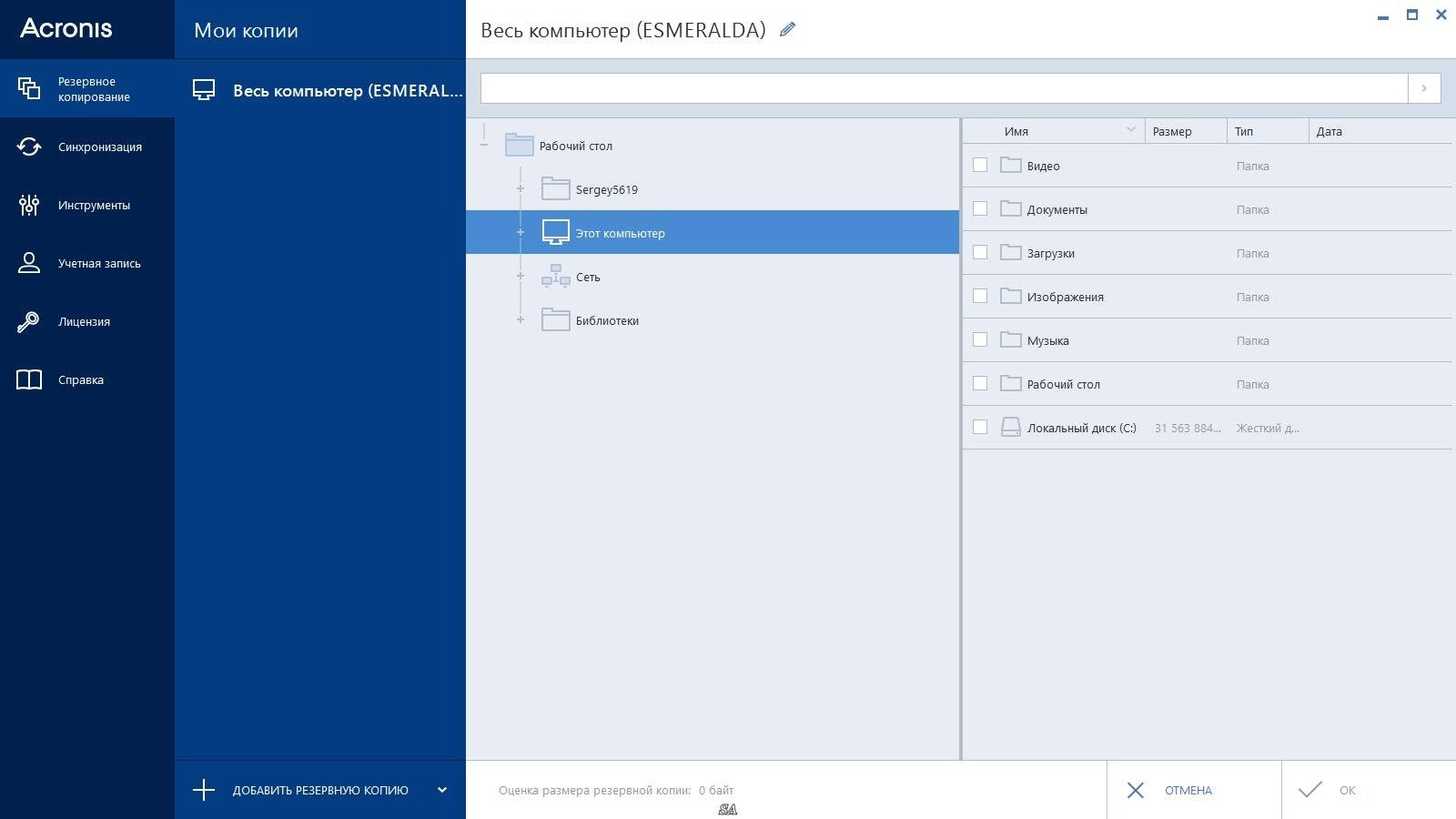Screen dimensions: 1456x819
Task: Click the 31 563 884... size value
Action: coord(1188,428)
